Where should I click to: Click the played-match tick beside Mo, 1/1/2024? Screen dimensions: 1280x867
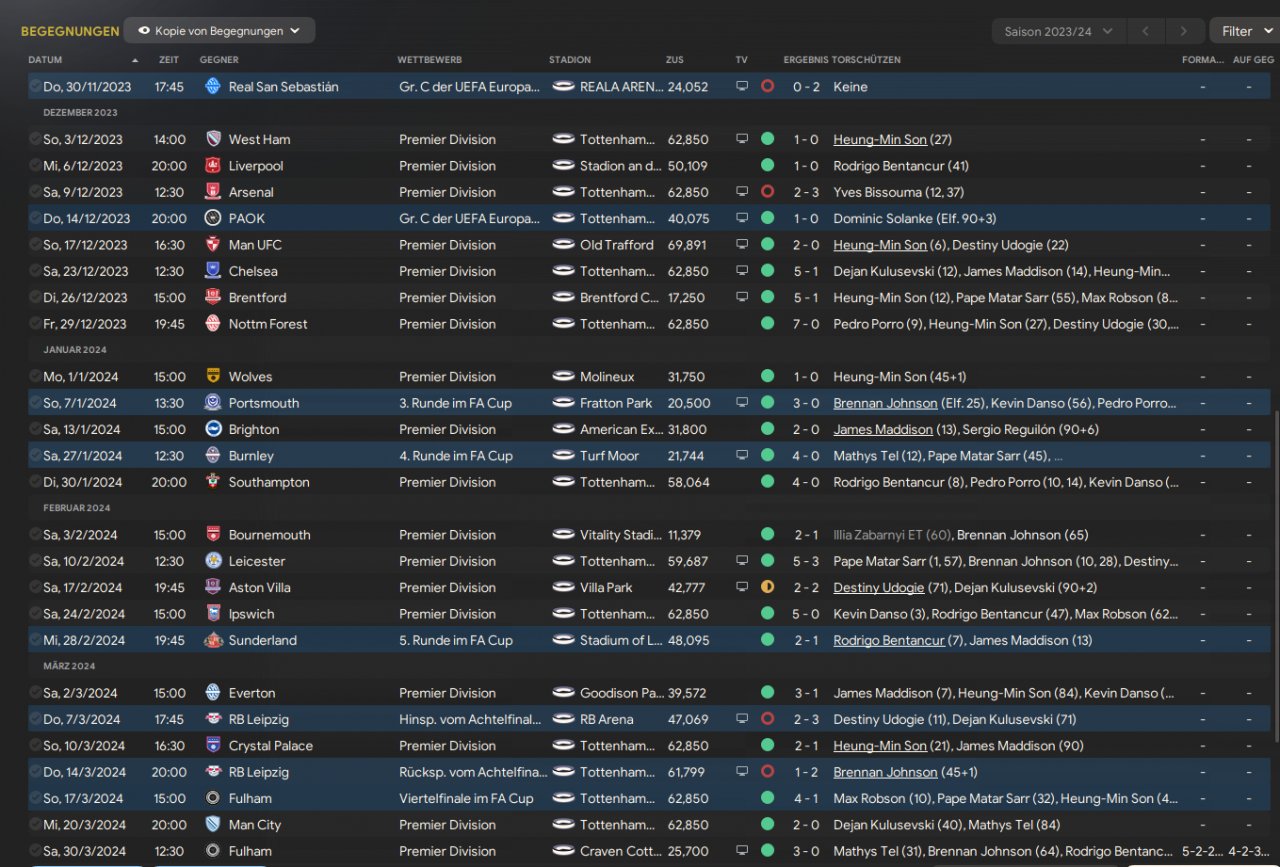click(x=36, y=377)
